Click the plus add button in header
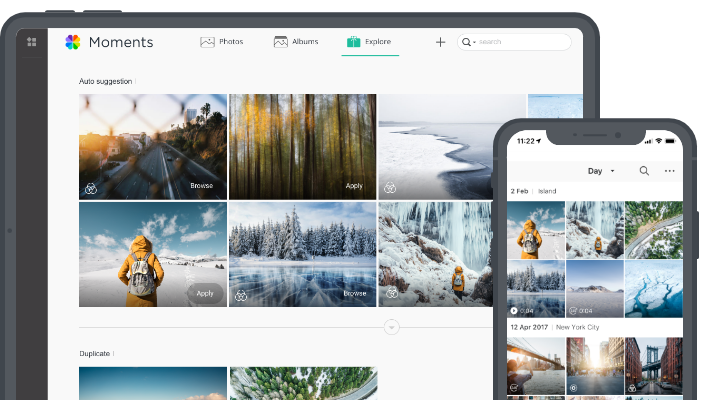The height and width of the screenshot is (400, 706). pos(440,42)
